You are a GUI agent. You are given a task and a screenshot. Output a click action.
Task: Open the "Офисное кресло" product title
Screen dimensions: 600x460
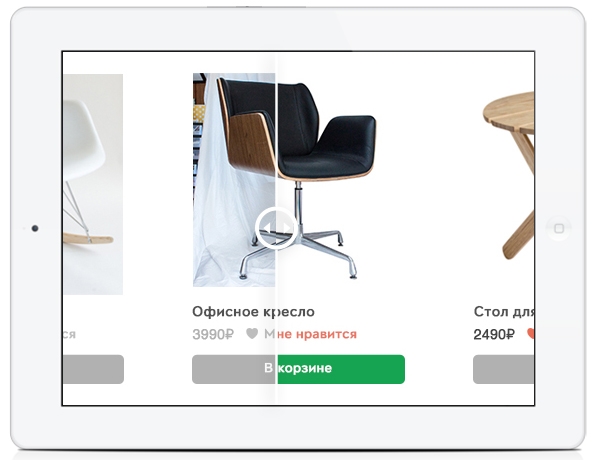pyautogui.click(x=253, y=312)
